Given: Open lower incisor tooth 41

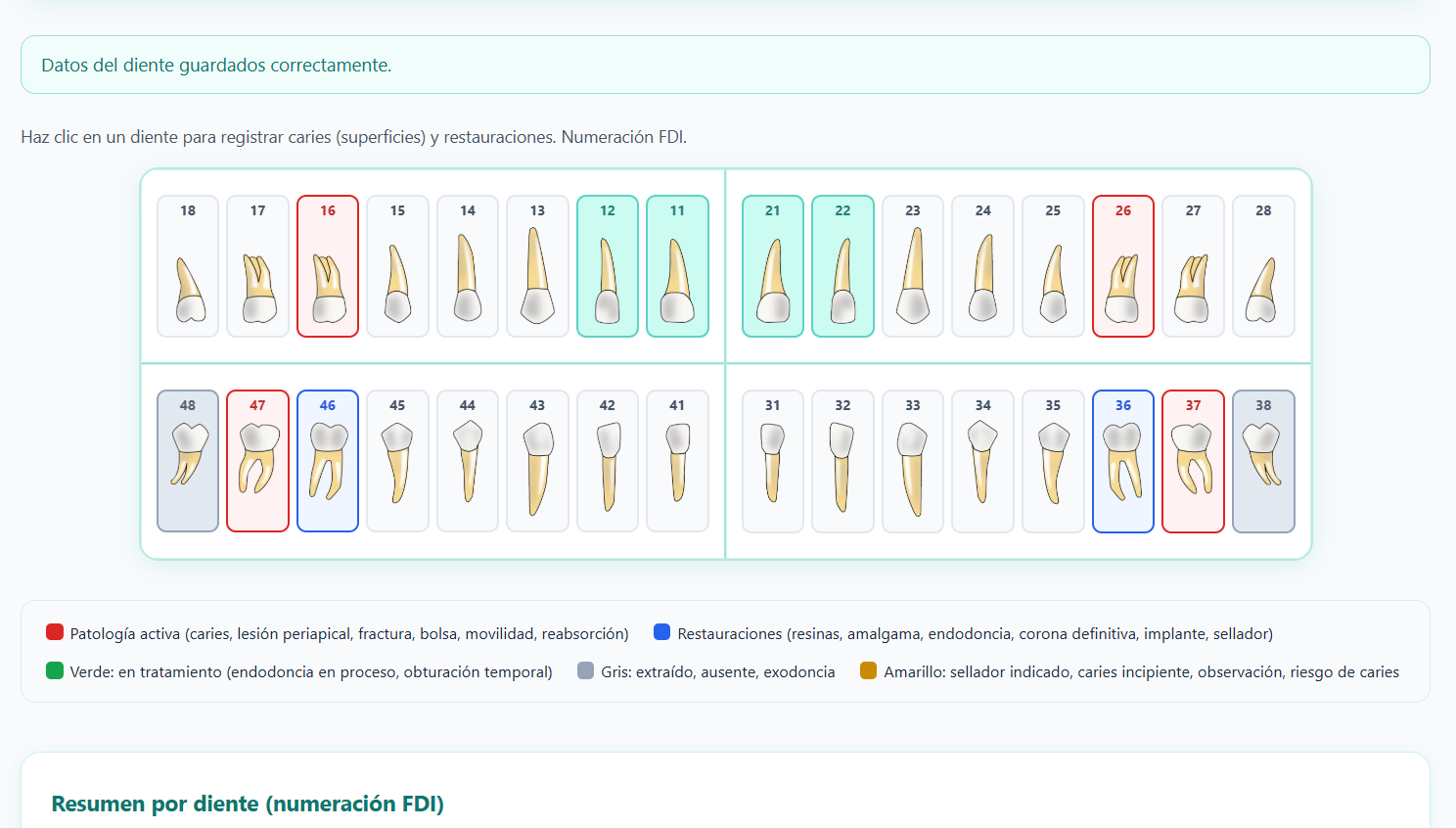Looking at the screenshot, I should [677, 461].
